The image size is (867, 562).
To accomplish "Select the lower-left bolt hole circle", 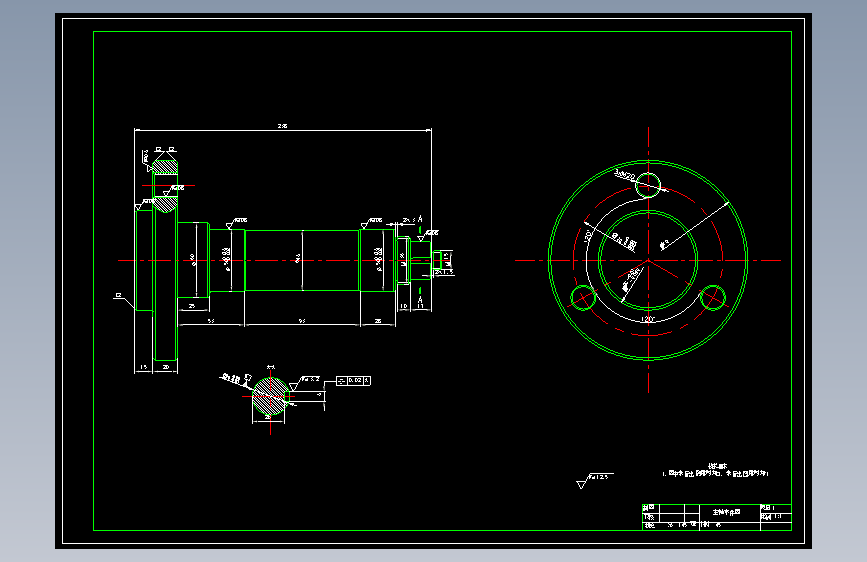I will click(x=583, y=298).
